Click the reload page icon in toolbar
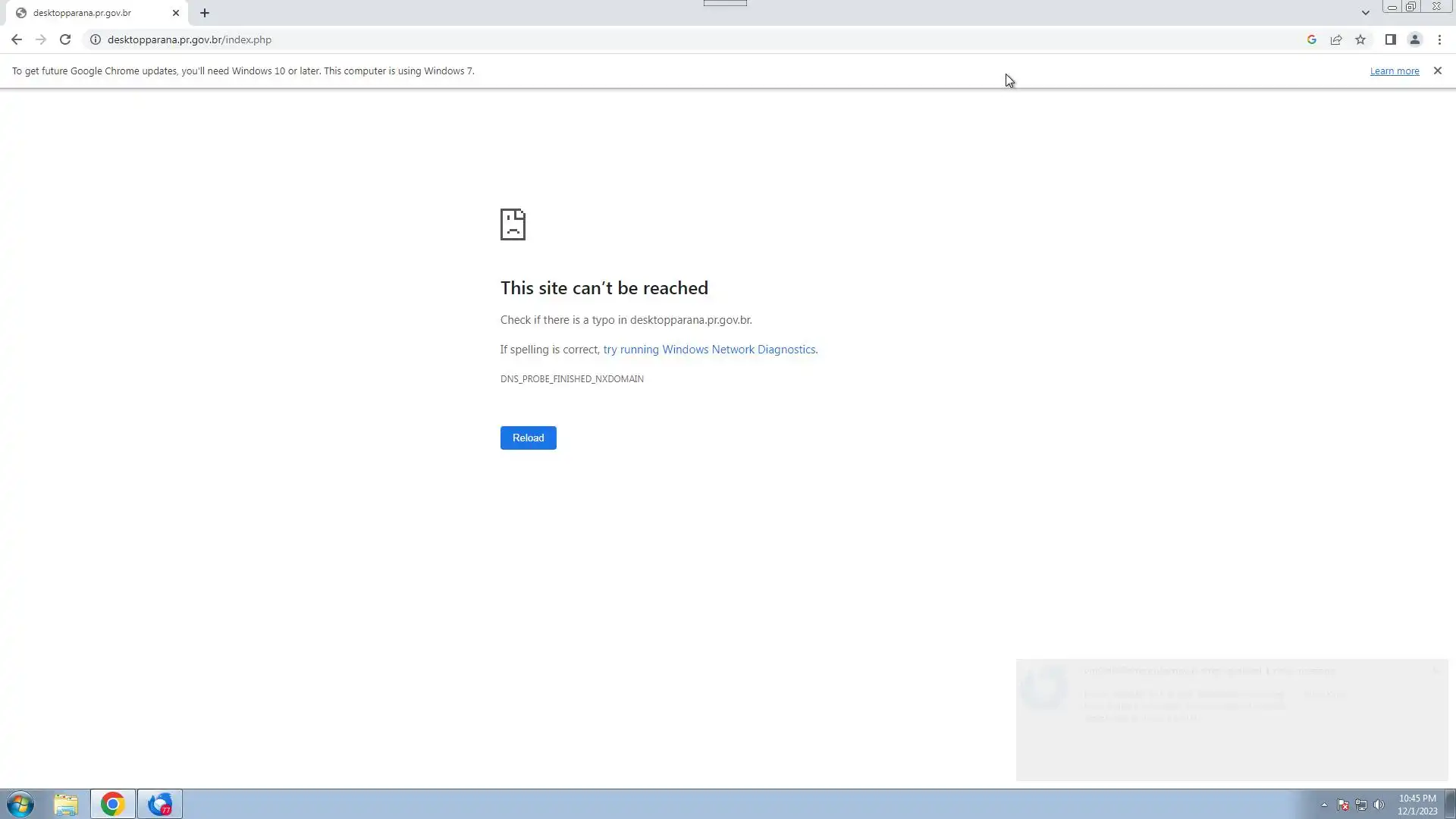This screenshot has width=1456, height=819. pos(65,39)
